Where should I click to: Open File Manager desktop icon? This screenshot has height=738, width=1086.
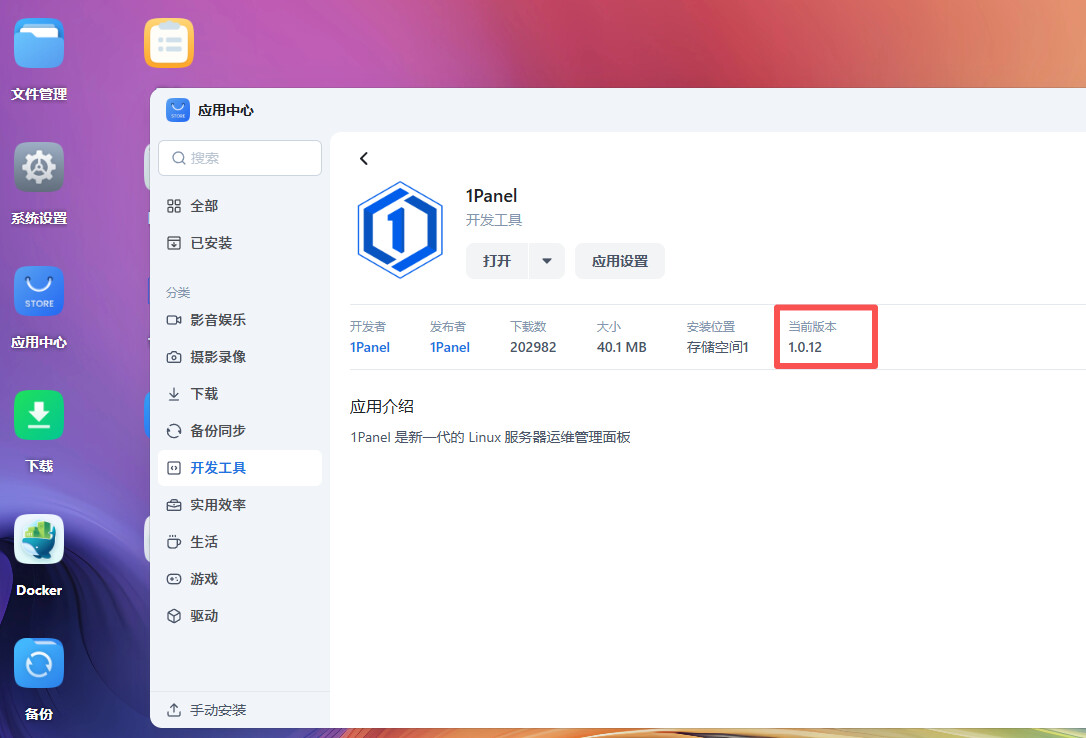point(39,44)
